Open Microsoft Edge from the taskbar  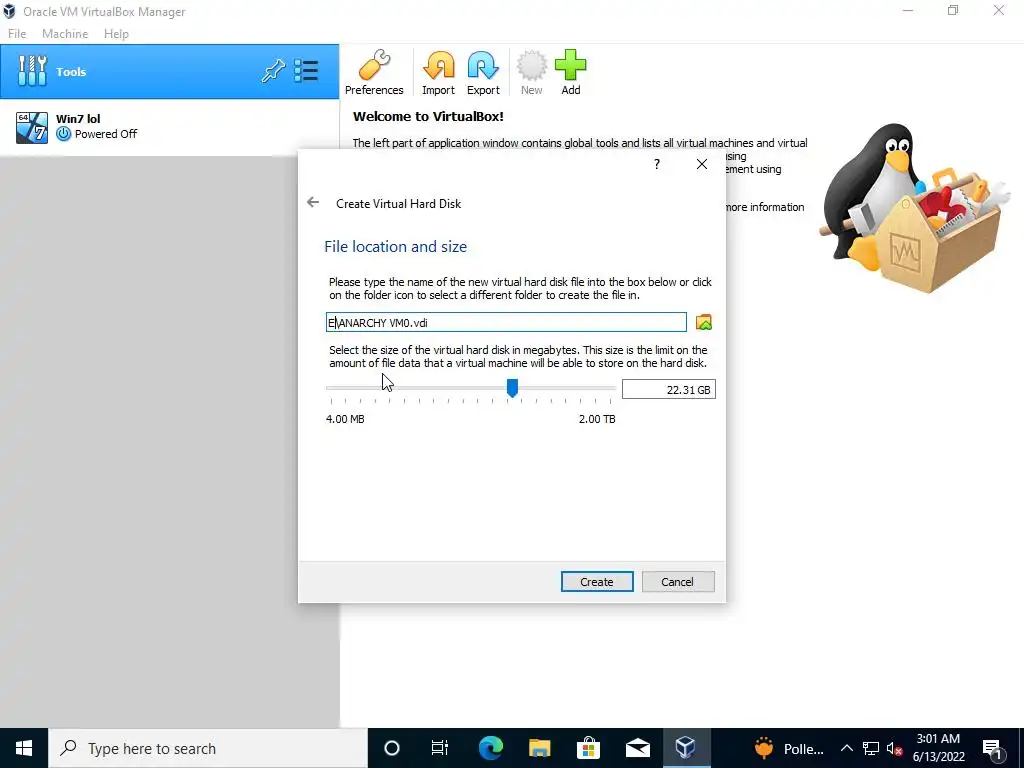(491, 748)
